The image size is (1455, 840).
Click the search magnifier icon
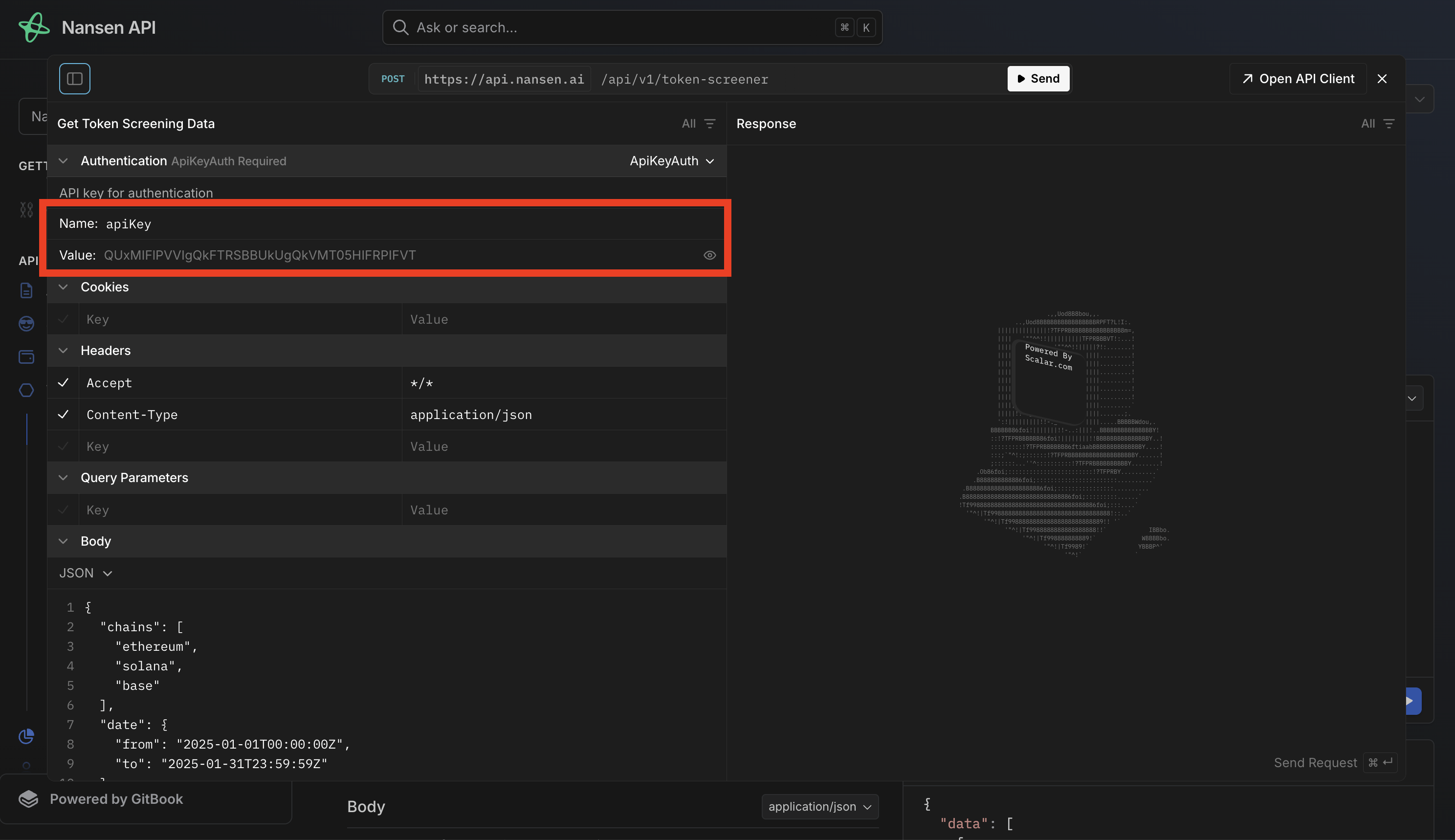point(400,27)
